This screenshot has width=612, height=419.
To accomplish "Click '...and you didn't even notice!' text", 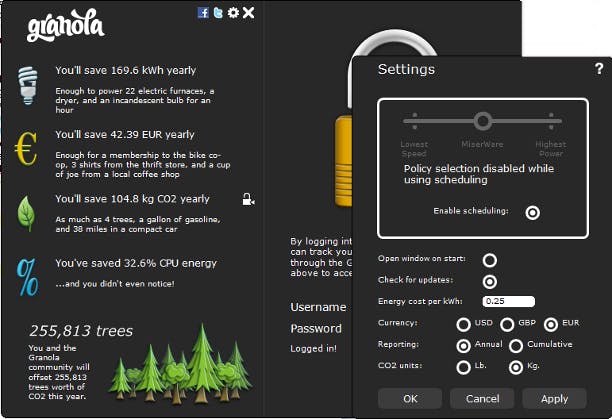I will point(115,284).
